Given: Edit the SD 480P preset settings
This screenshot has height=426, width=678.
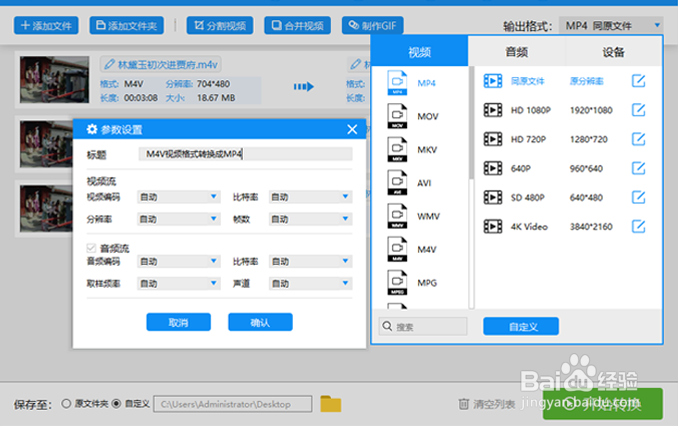Looking at the screenshot, I should point(638,197).
